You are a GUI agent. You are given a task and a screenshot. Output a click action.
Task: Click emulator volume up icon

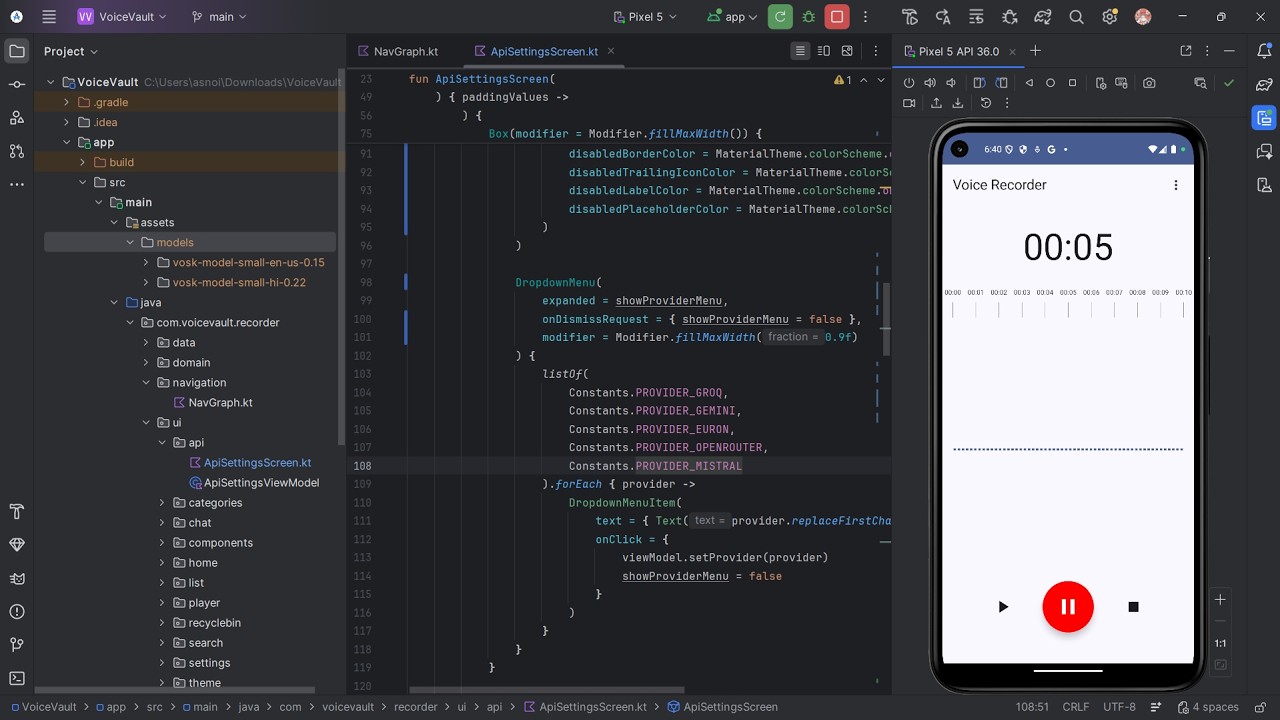pyautogui.click(x=930, y=83)
